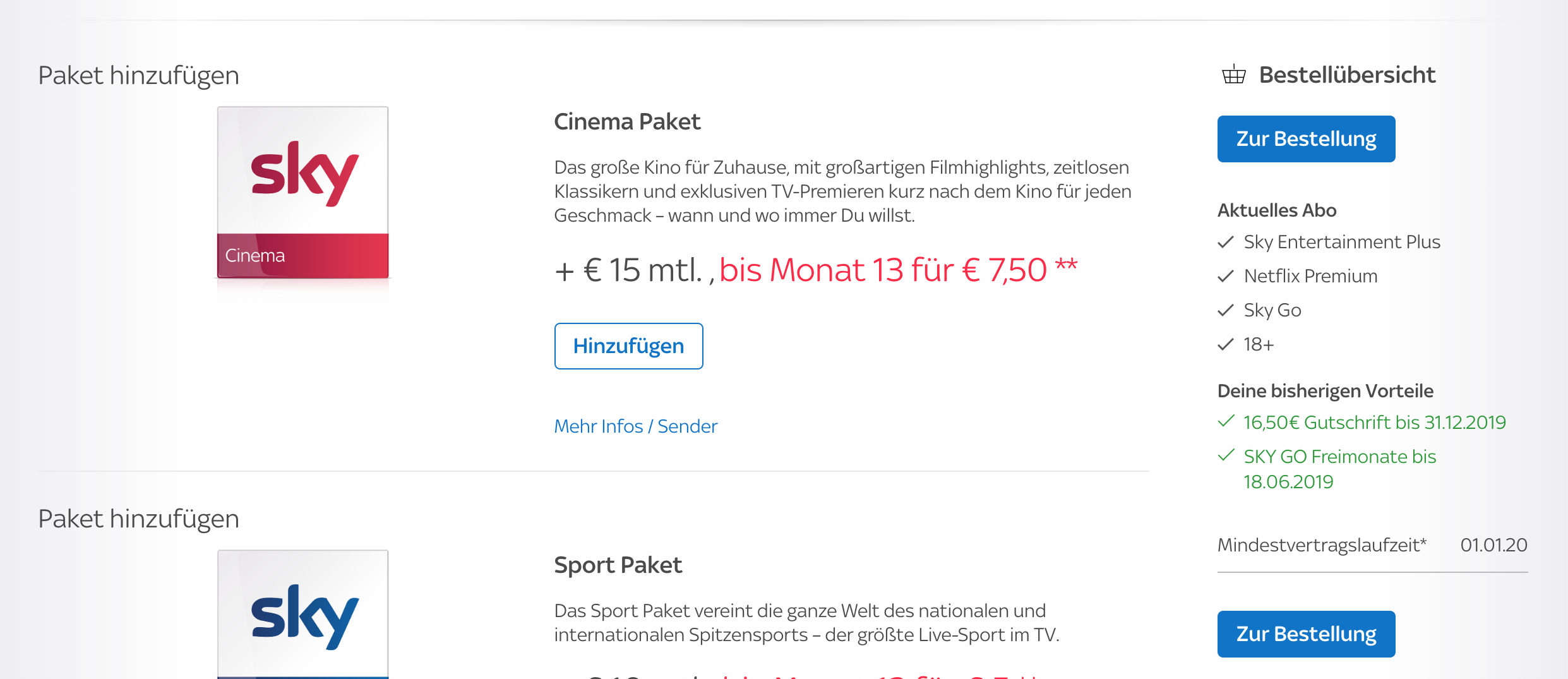1568x679 pixels.
Task: Select the Sport Paket heading
Action: (x=618, y=565)
